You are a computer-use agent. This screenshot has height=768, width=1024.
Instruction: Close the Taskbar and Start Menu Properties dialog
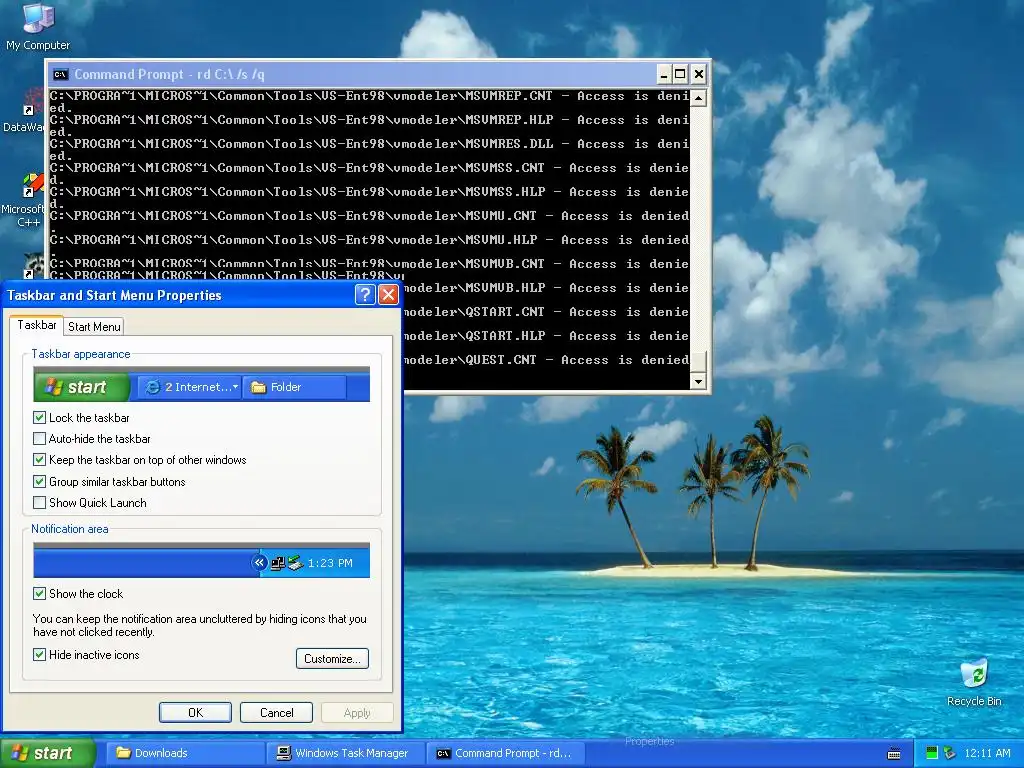[389, 295]
